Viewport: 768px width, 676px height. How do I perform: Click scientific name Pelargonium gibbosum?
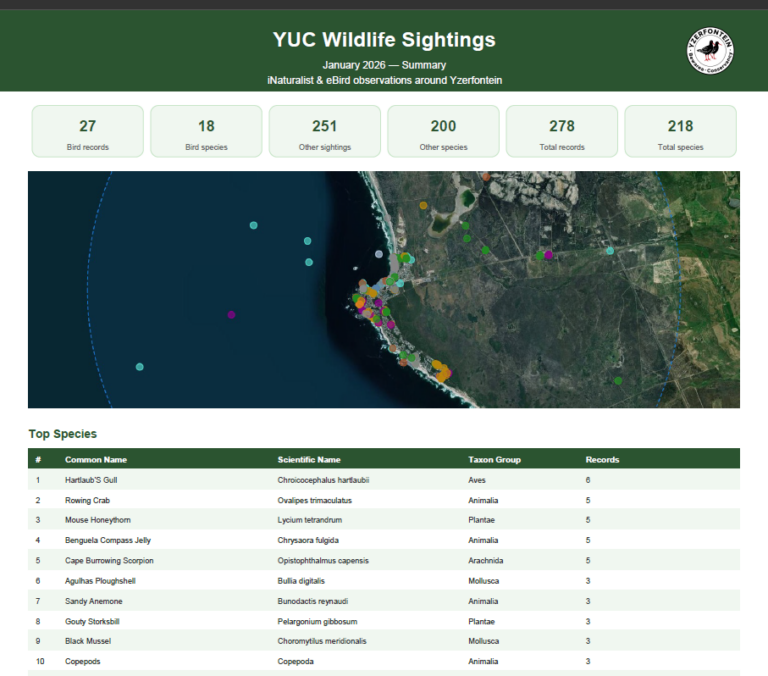coord(317,622)
